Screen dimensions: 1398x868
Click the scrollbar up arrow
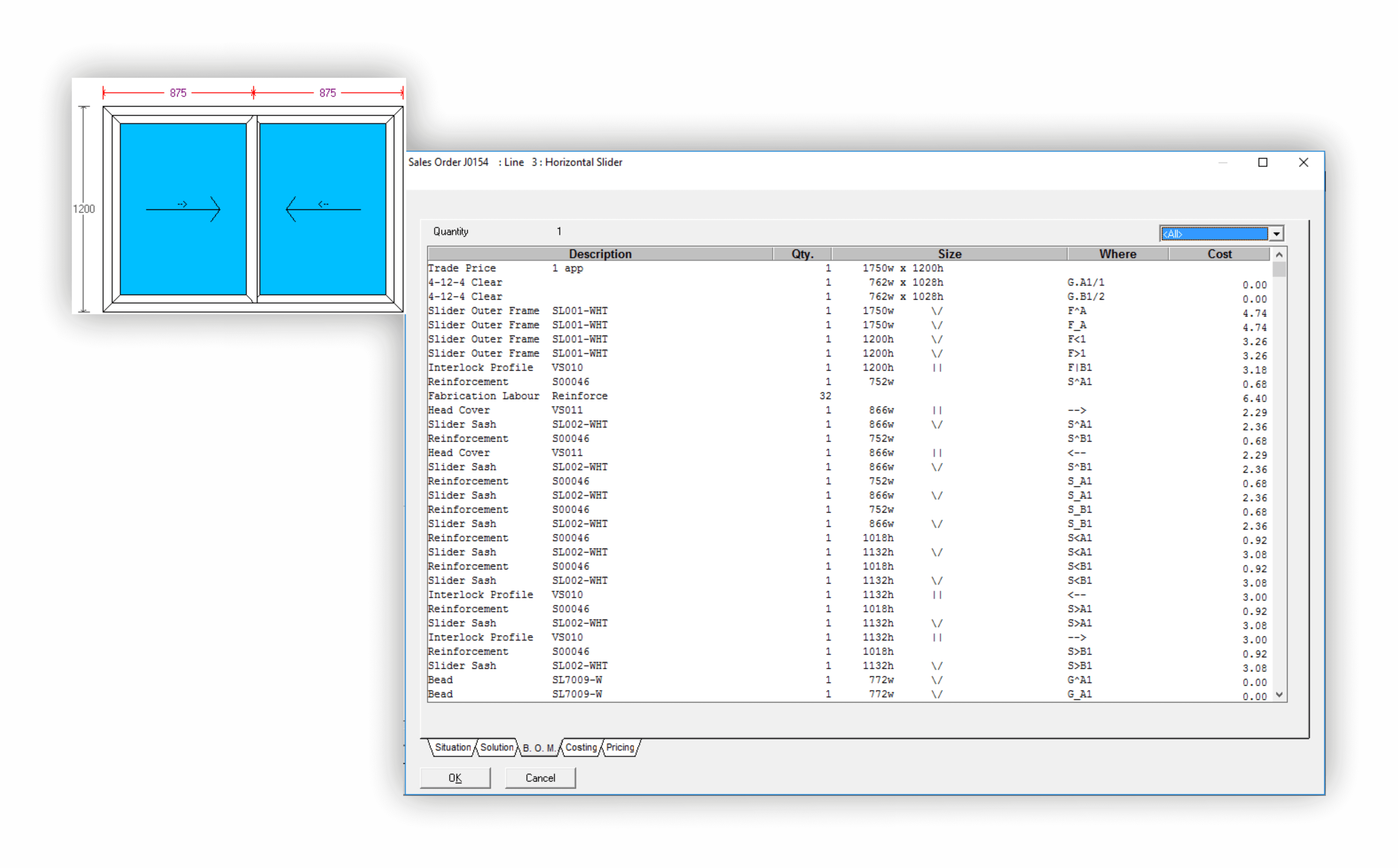1279,254
